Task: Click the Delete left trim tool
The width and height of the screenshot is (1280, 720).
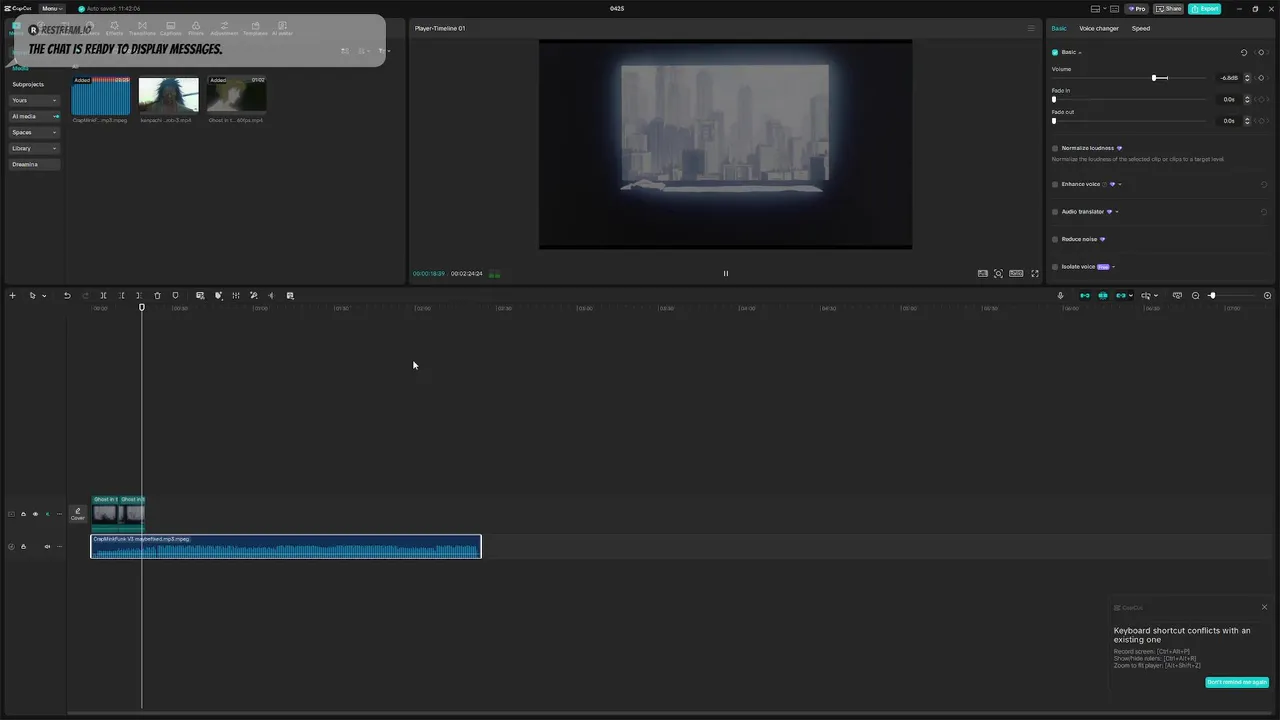Action: coord(121,295)
